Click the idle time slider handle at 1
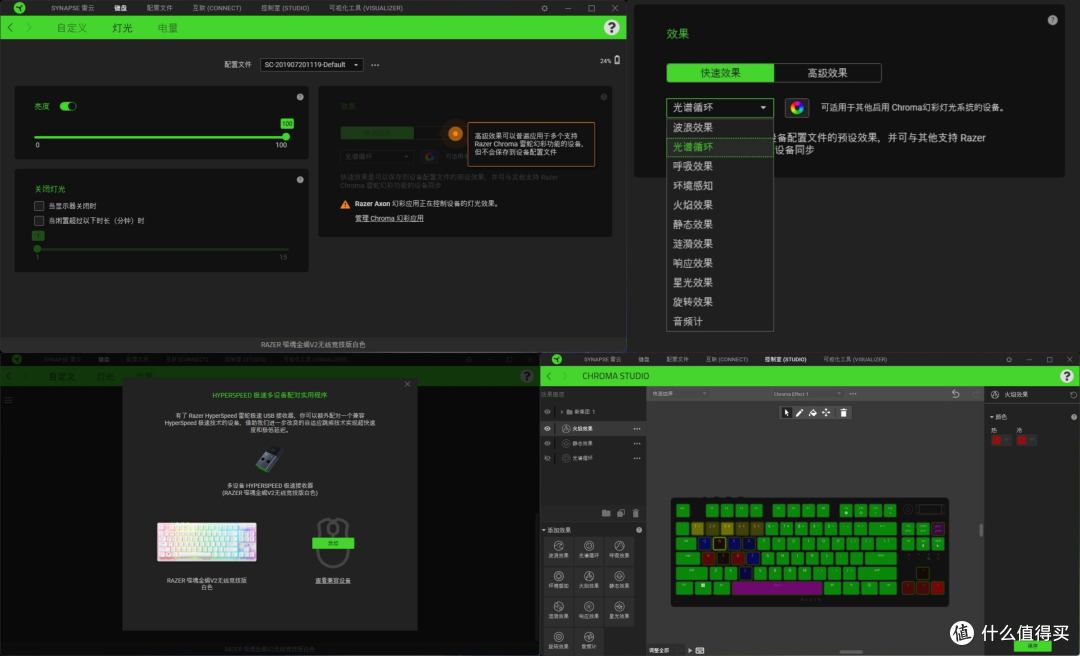 pos(37,249)
